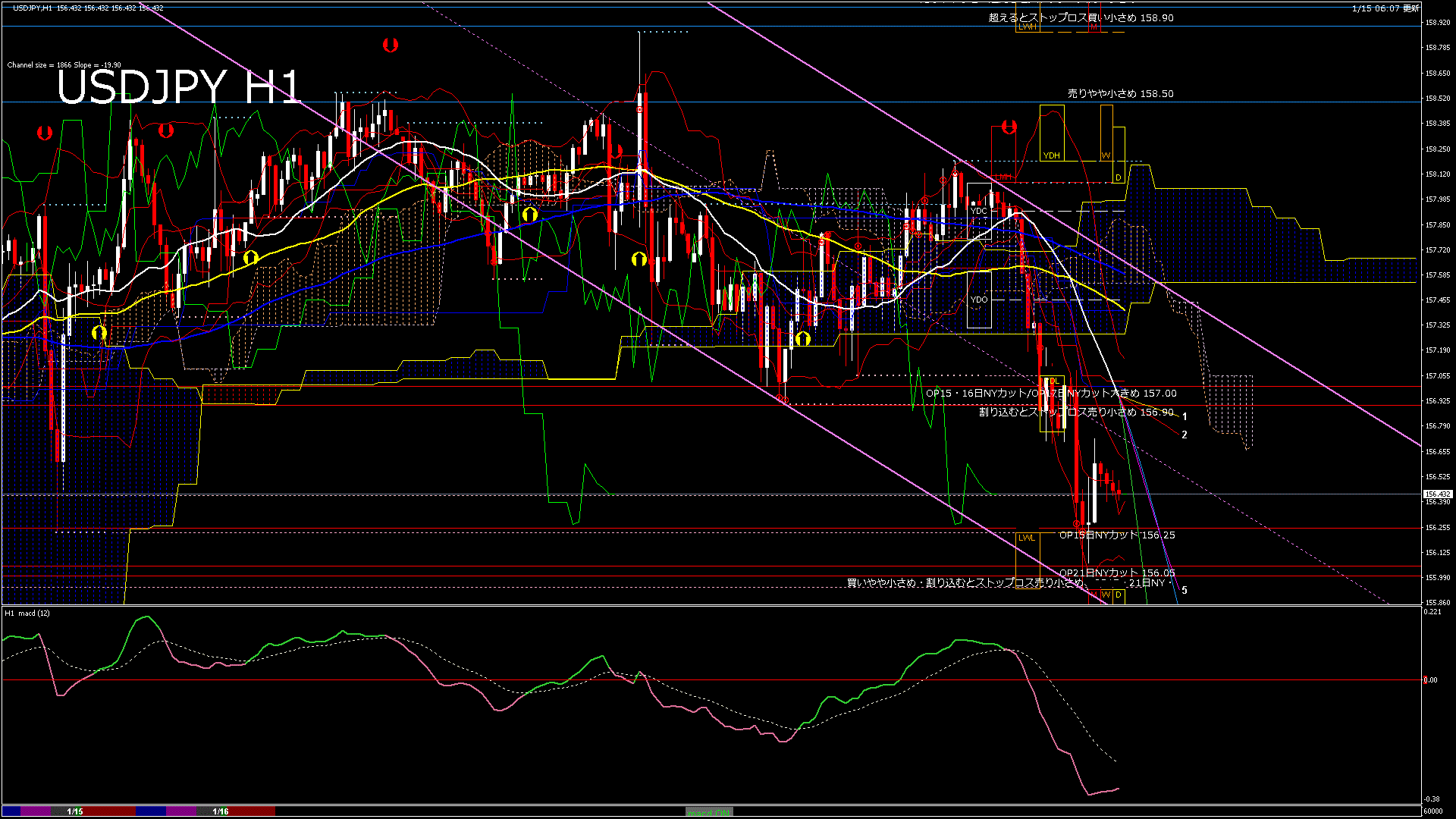
Task: Select the 1/15 date session label
Action: pyautogui.click(x=75, y=811)
